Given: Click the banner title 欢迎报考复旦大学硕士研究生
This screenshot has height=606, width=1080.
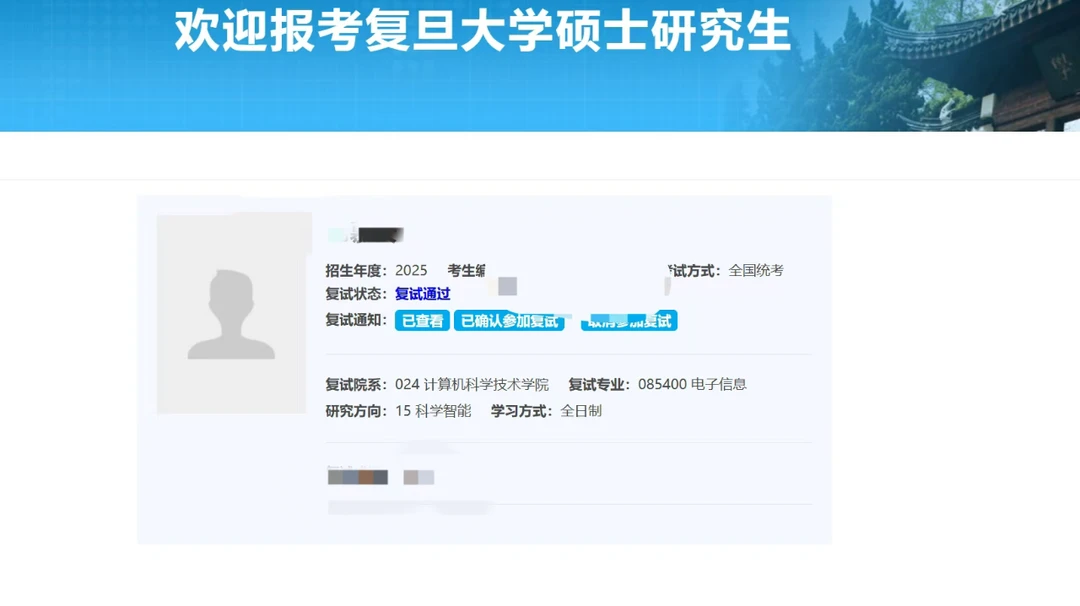Looking at the screenshot, I should pos(482,32).
